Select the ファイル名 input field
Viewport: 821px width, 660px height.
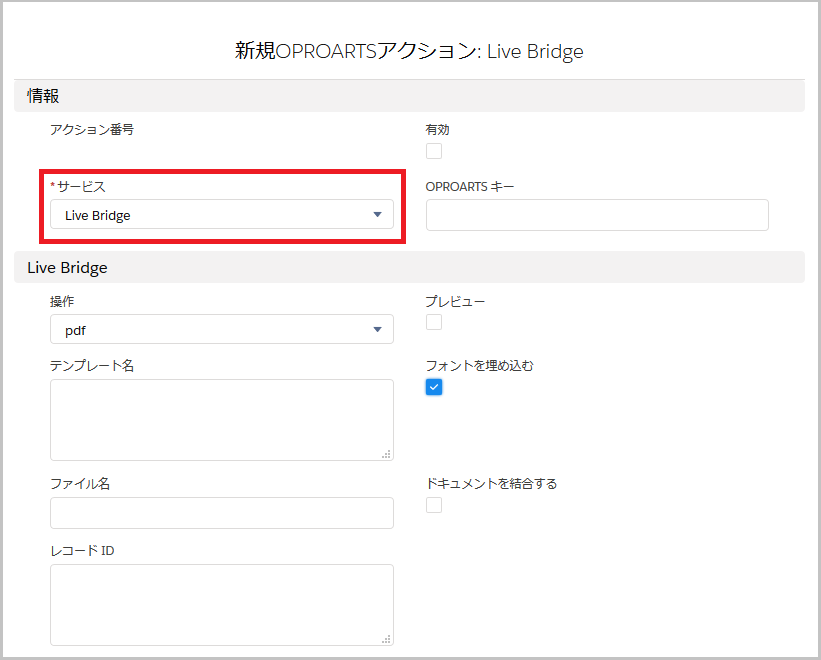pyautogui.click(x=221, y=513)
